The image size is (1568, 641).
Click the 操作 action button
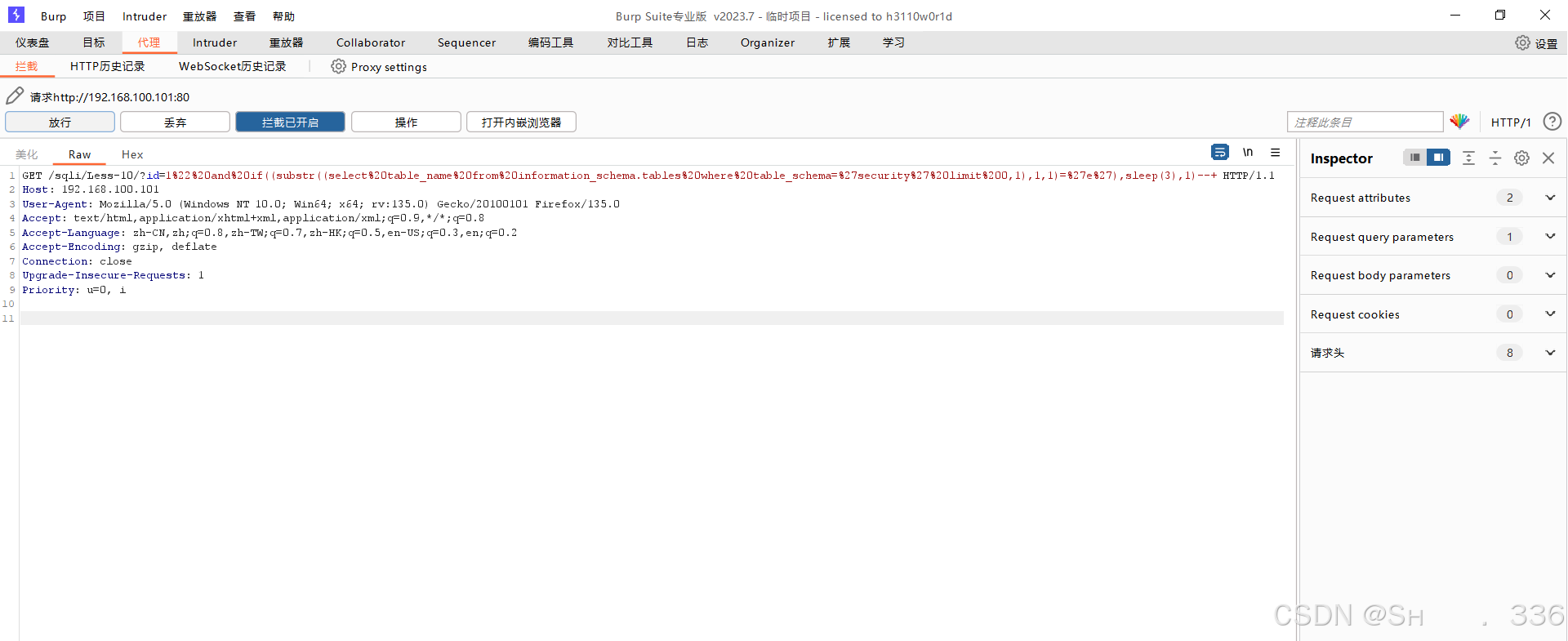406,122
